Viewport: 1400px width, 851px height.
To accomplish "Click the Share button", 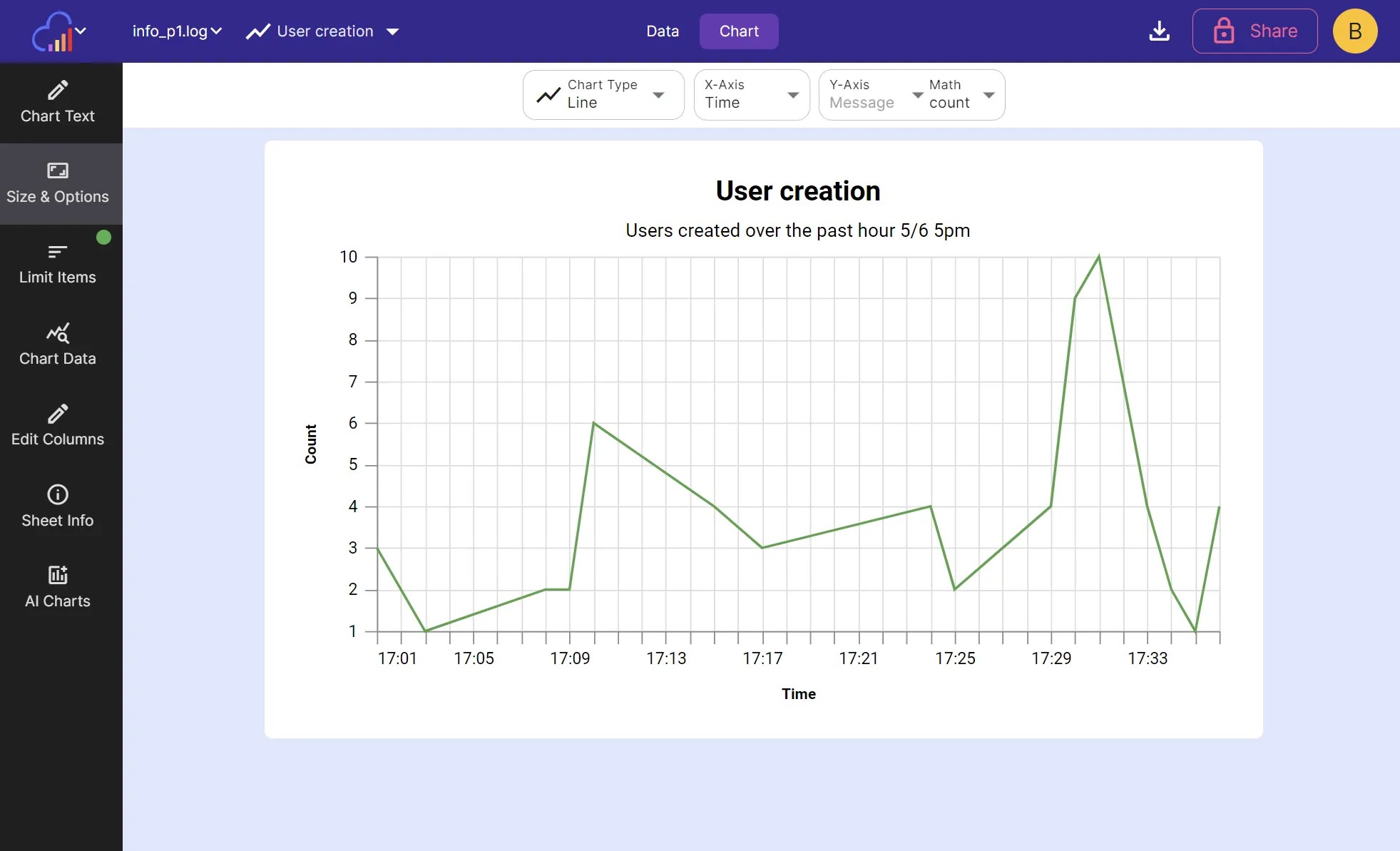I will click(1255, 31).
